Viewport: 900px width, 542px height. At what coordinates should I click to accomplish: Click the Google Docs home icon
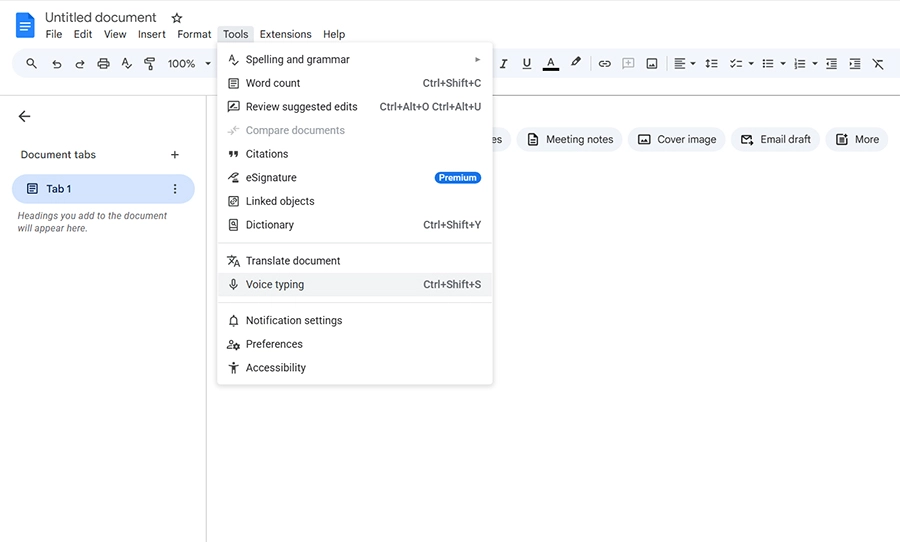pos(25,25)
